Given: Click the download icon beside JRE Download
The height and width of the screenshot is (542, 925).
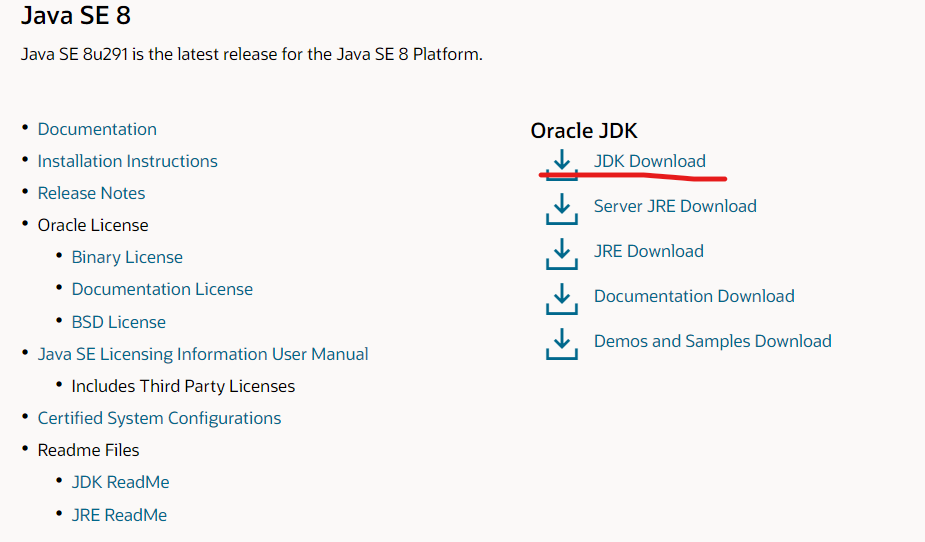Looking at the screenshot, I should (x=562, y=254).
